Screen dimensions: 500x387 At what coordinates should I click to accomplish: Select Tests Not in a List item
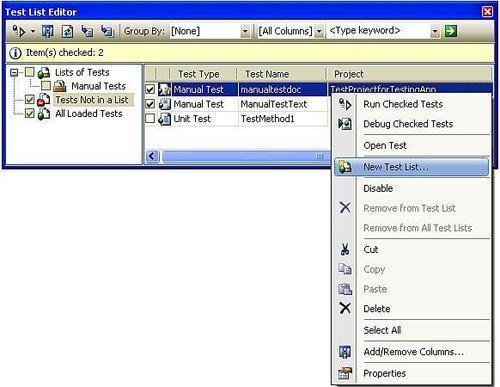click(92, 100)
